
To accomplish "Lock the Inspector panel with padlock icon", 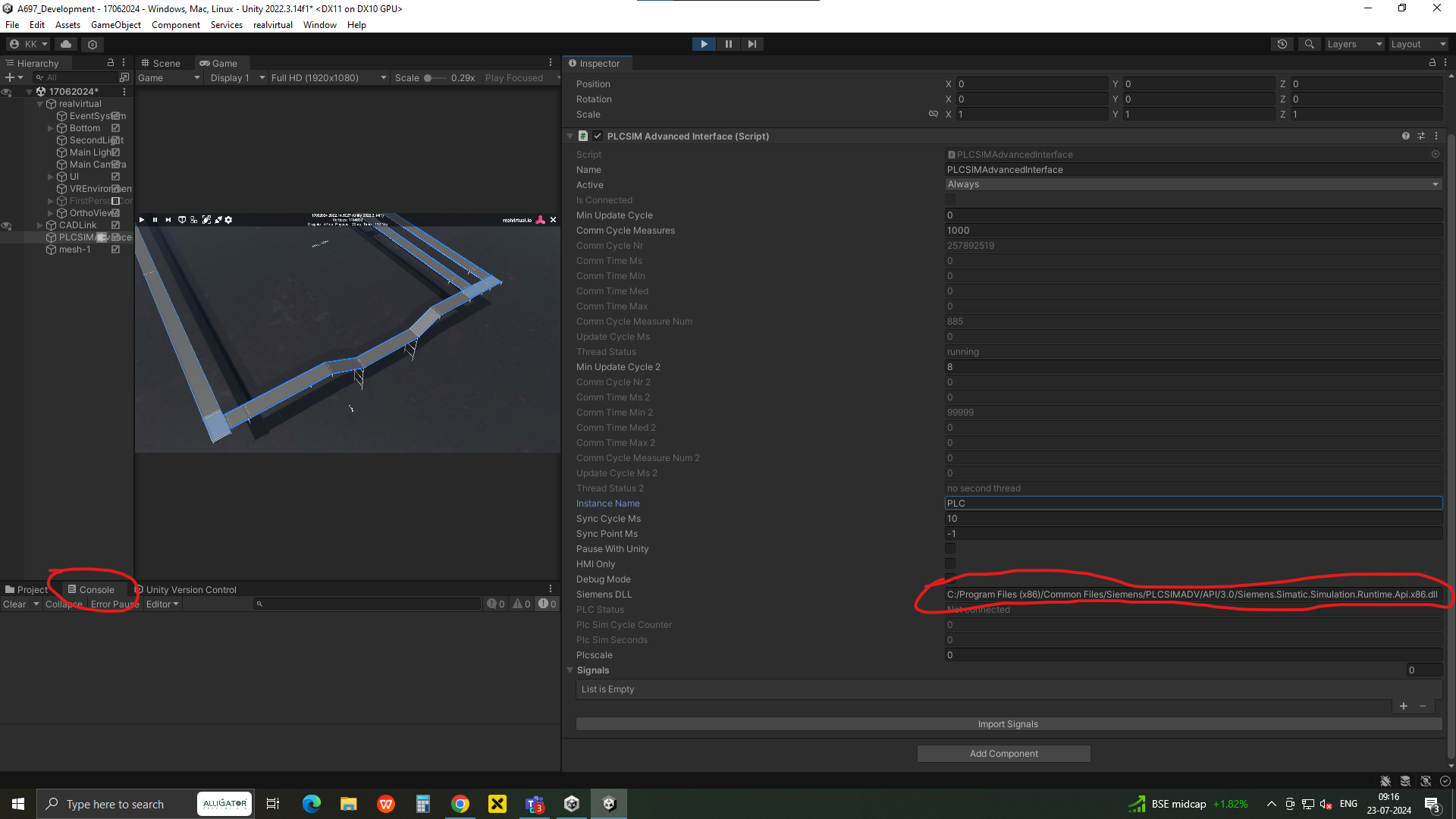I will [1432, 63].
